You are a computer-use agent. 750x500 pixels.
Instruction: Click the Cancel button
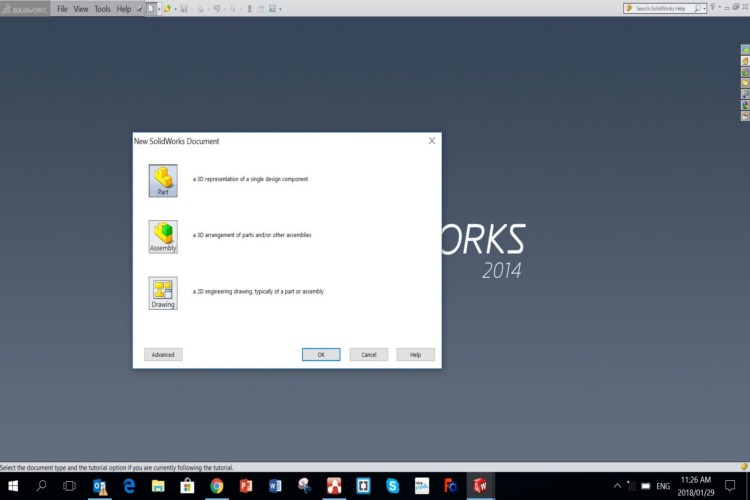[x=368, y=355]
